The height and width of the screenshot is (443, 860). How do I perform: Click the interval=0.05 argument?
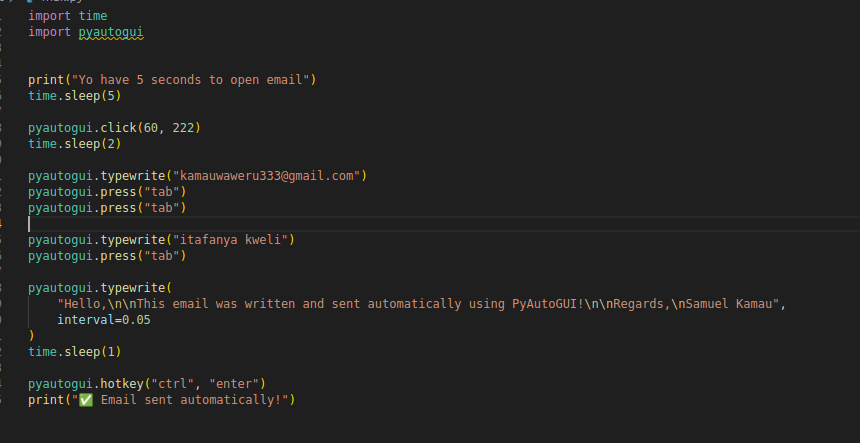click(x=104, y=320)
